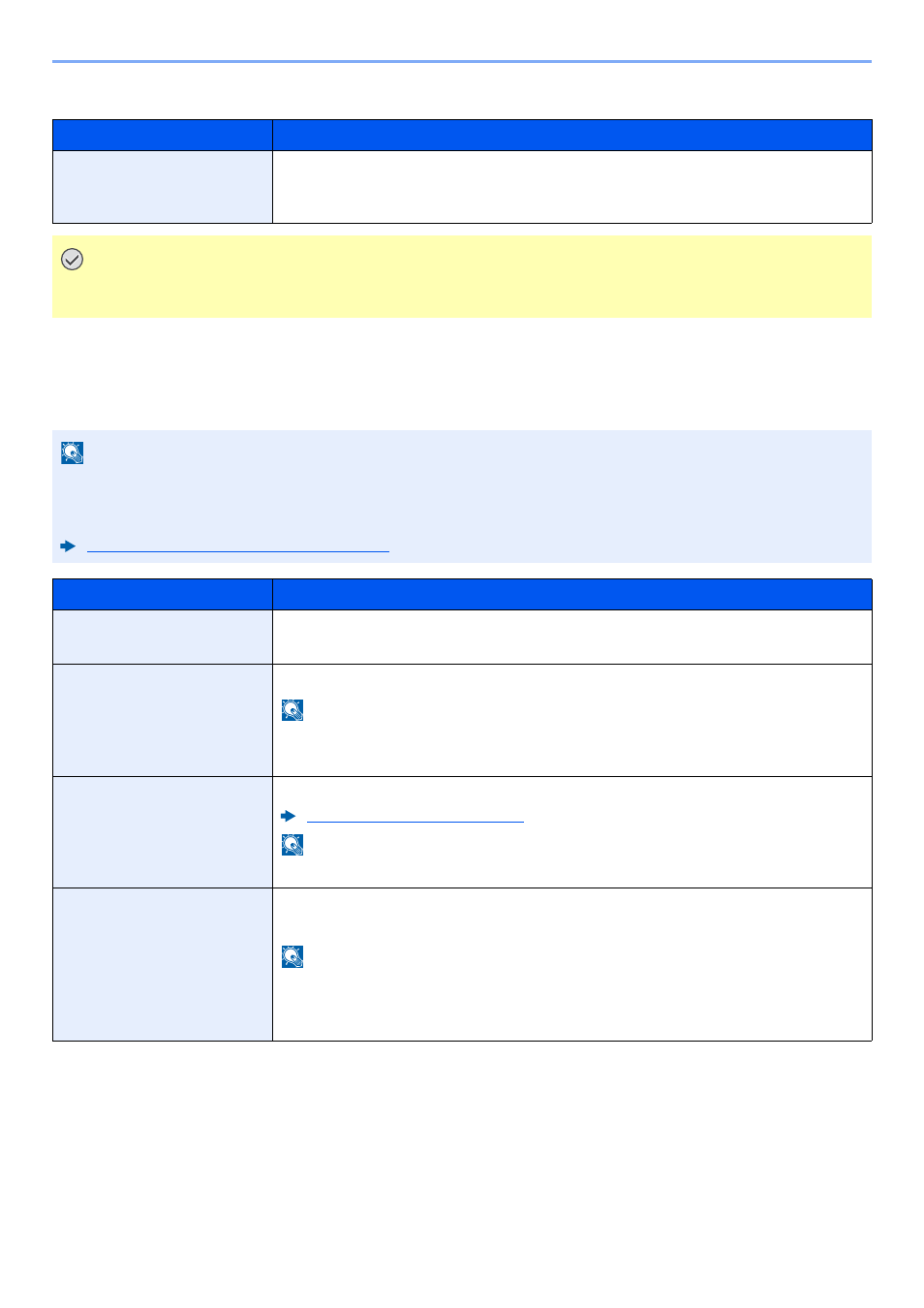Click the lightbulb note icon in the blue note box
Screen dimensions: 924x1308
tap(73, 452)
